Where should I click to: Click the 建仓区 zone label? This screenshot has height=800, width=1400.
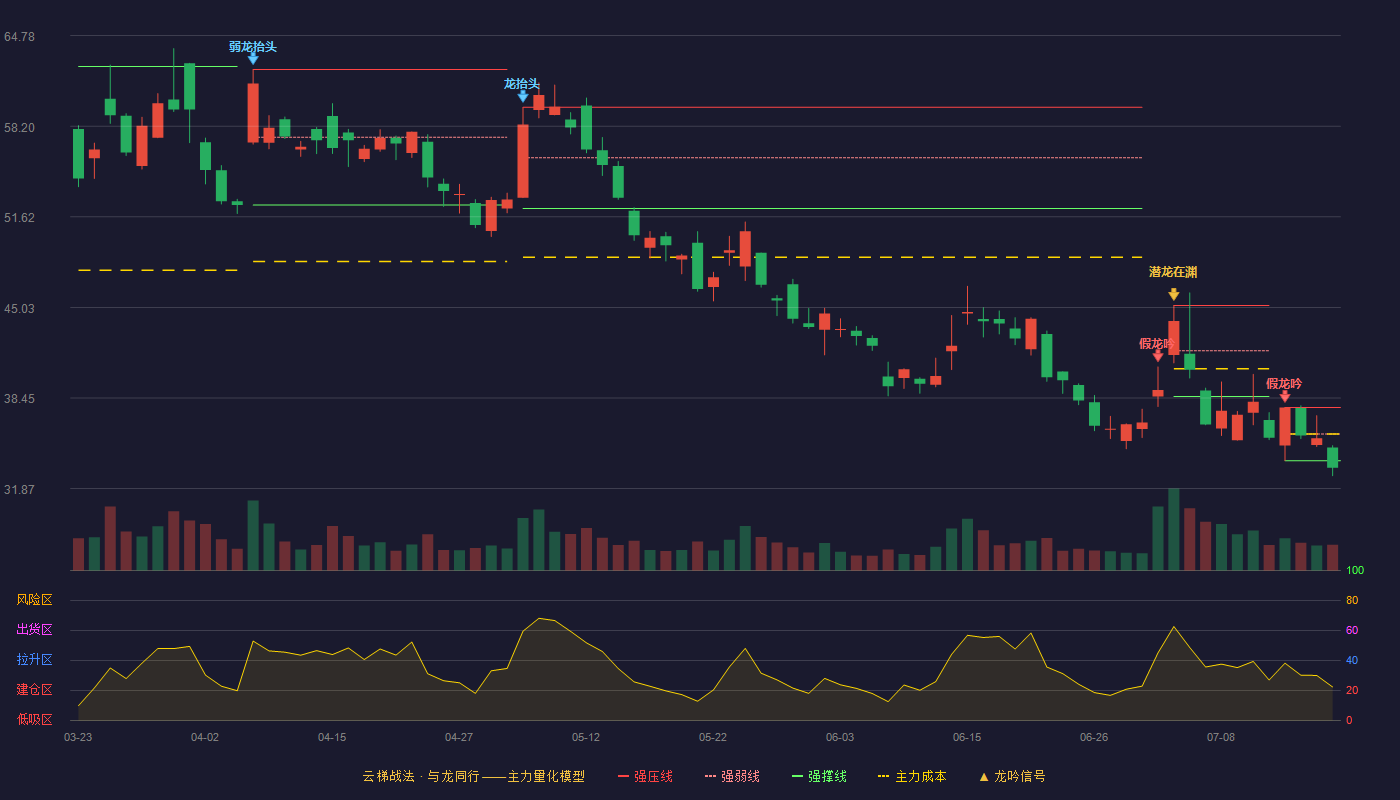click(34, 690)
